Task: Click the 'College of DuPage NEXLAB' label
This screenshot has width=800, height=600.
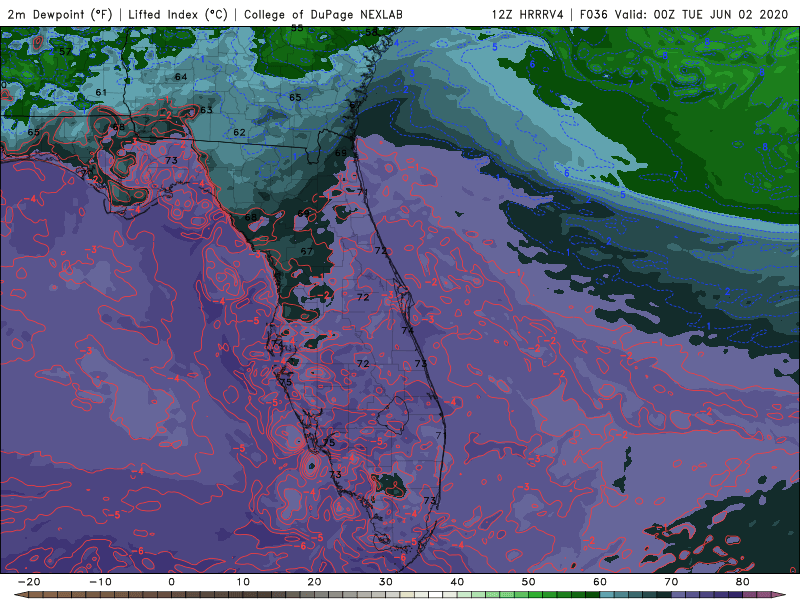Action: click(323, 14)
